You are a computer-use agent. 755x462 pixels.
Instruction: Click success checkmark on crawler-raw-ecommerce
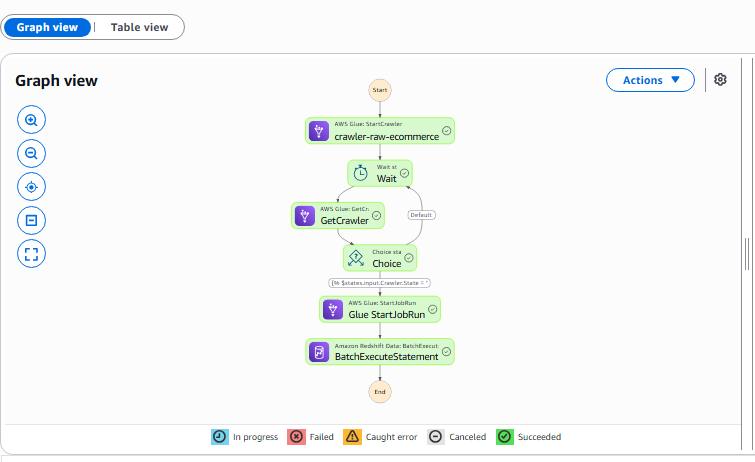pos(447,131)
